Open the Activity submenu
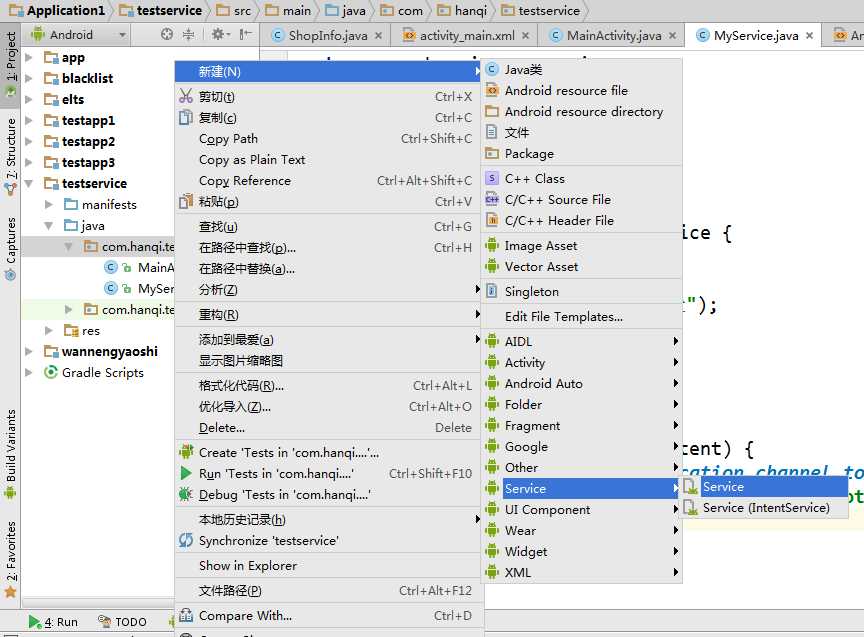This screenshot has height=637, width=864. click(x=582, y=363)
